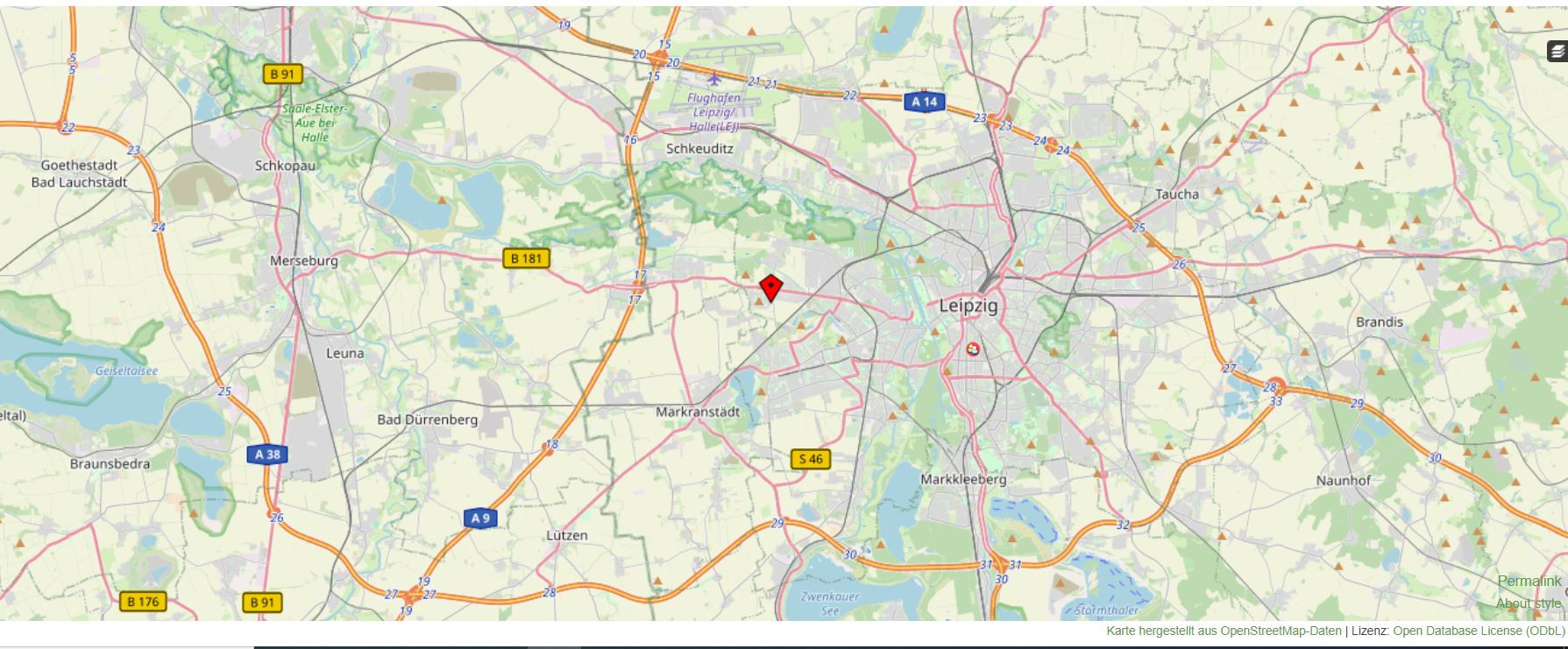Click the S 46 road shield
Screen dimensions: 1568x649
click(810, 459)
